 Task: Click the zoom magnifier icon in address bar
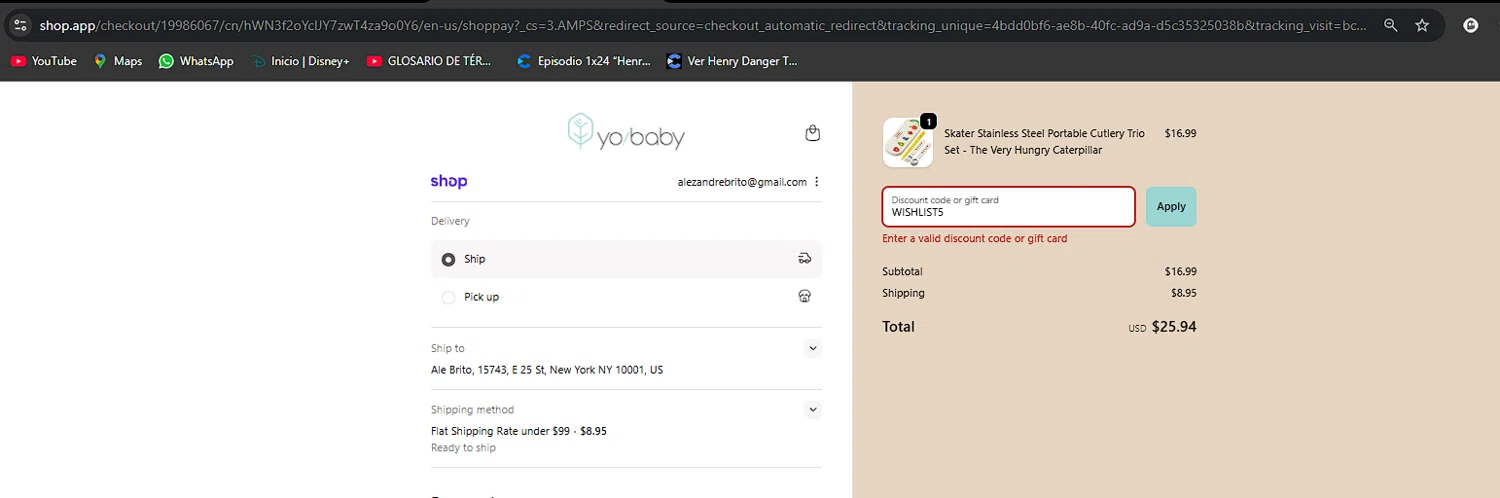(1390, 25)
